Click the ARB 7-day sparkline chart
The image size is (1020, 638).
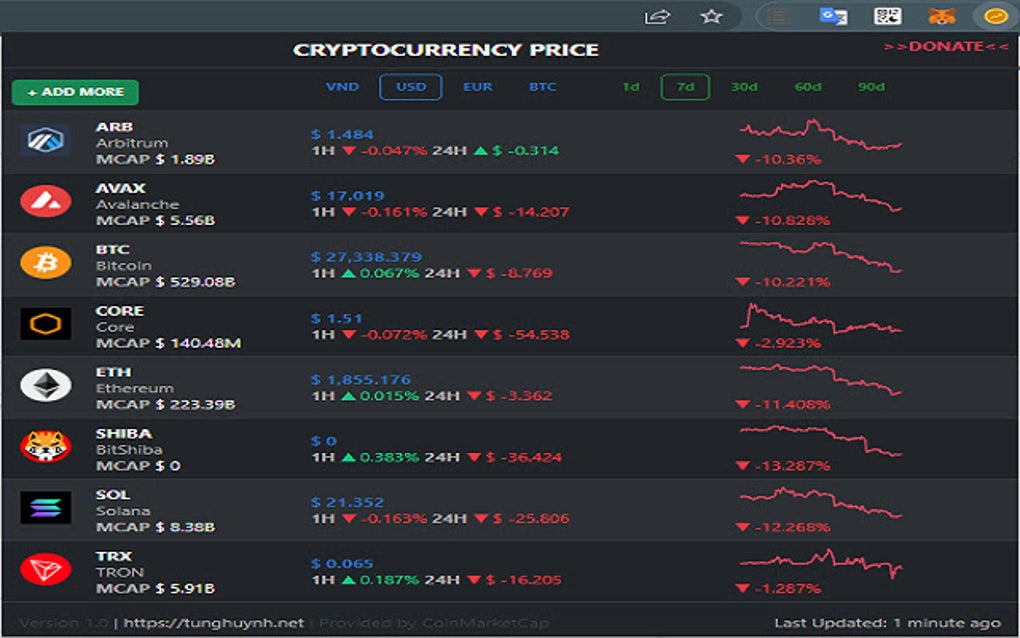pos(821,135)
